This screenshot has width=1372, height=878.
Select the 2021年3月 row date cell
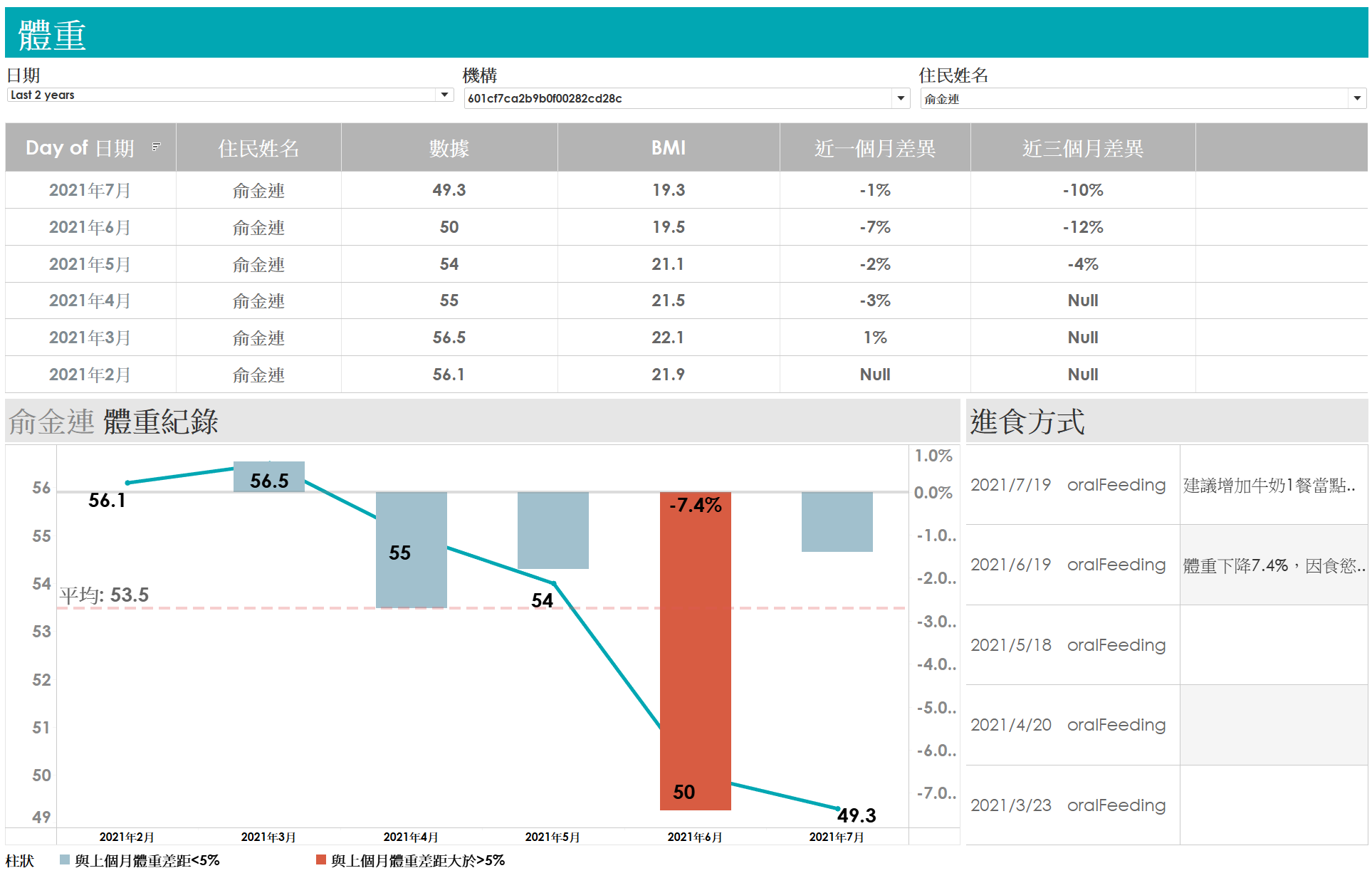(90, 338)
